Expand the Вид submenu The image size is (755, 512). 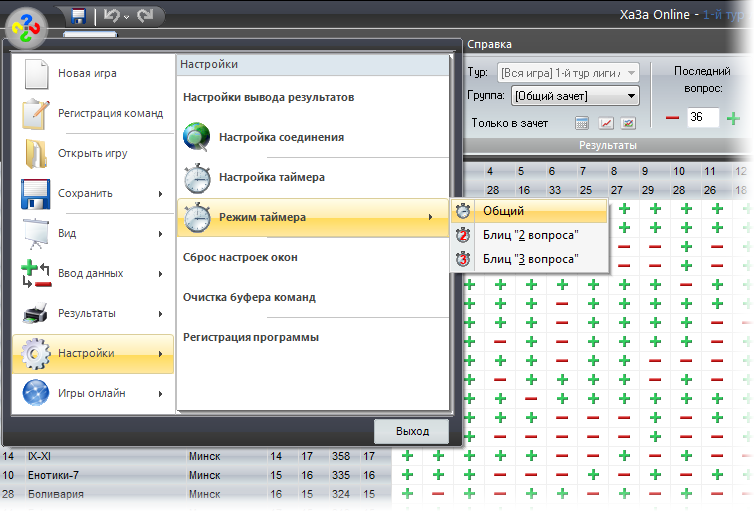[93, 233]
